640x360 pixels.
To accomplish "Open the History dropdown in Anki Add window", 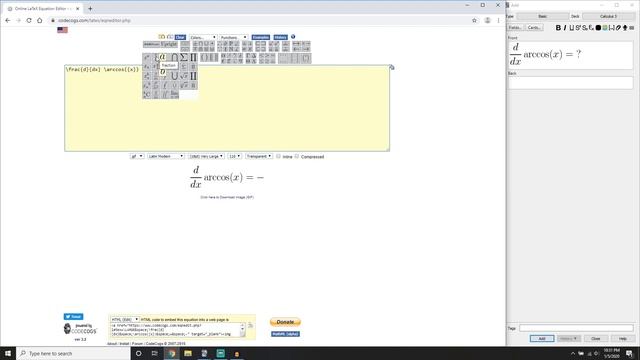I will click(x=569, y=339).
